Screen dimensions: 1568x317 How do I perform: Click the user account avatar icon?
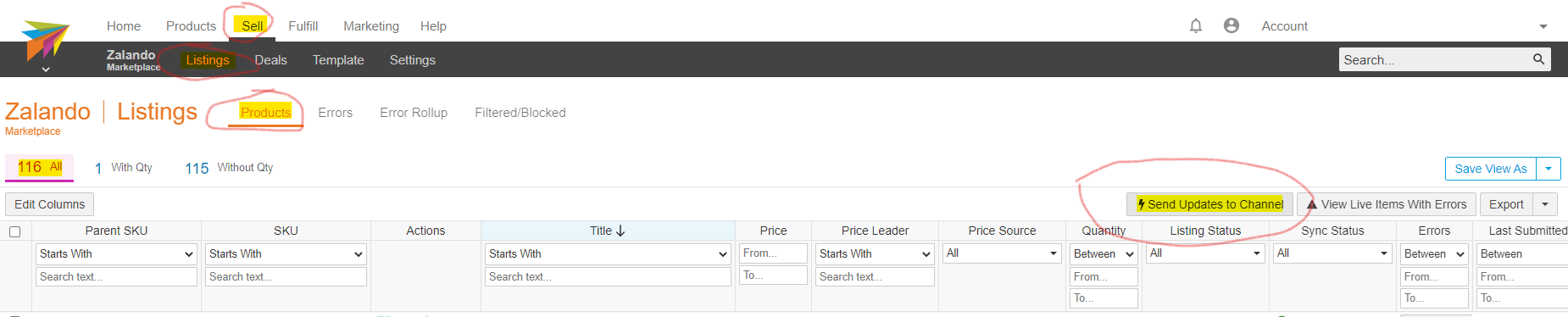pos(1232,25)
